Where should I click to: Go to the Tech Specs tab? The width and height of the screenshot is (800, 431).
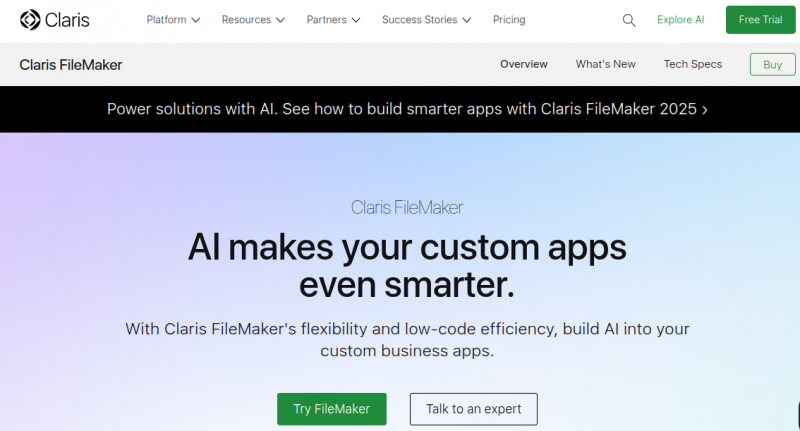click(x=692, y=64)
